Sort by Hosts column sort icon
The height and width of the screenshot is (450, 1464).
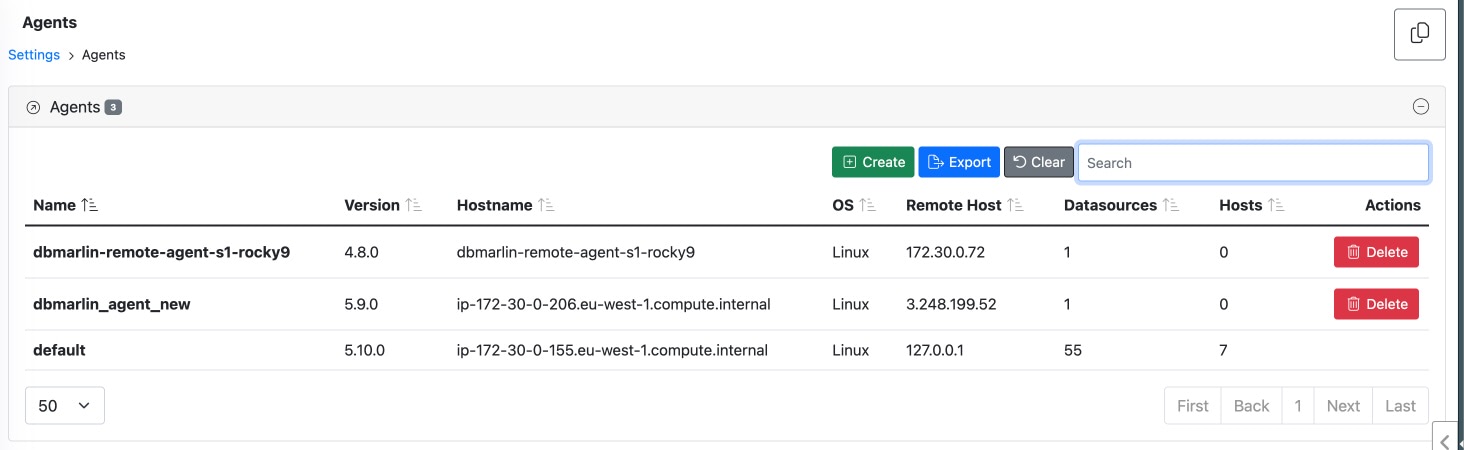(1277, 205)
